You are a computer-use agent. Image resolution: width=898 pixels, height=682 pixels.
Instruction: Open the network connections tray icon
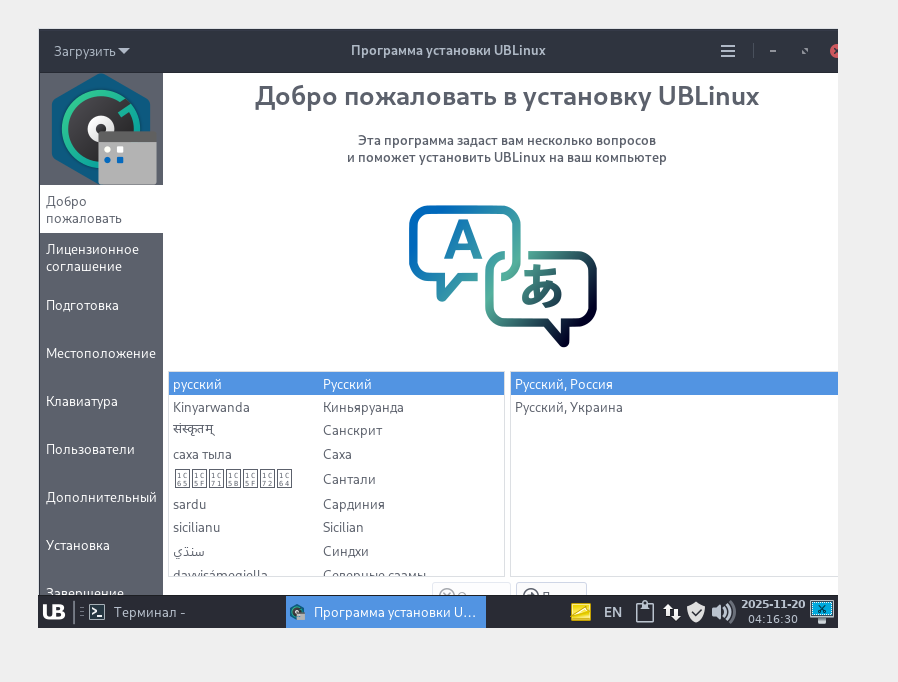(x=672, y=612)
